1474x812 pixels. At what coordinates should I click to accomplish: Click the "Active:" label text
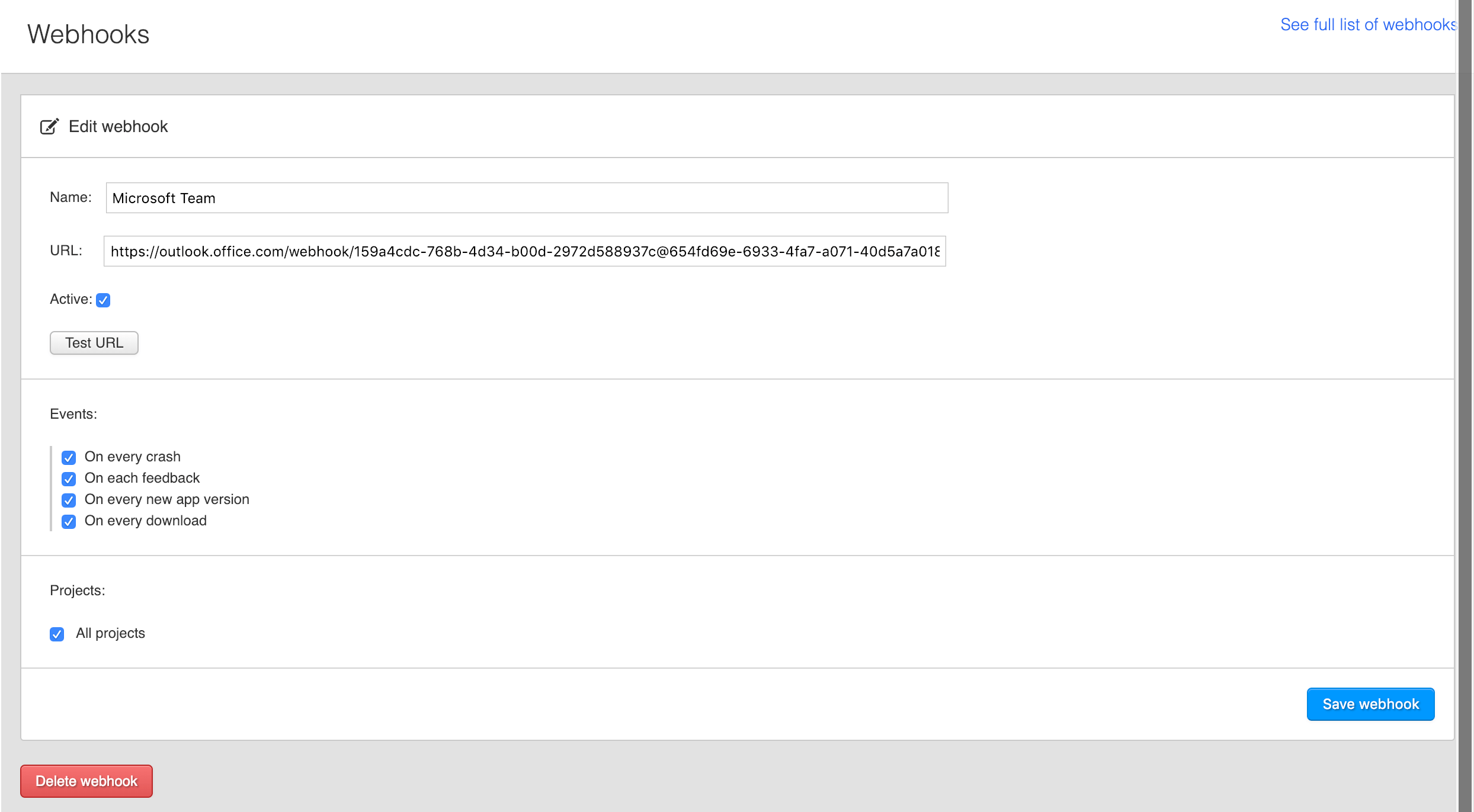pos(70,299)
